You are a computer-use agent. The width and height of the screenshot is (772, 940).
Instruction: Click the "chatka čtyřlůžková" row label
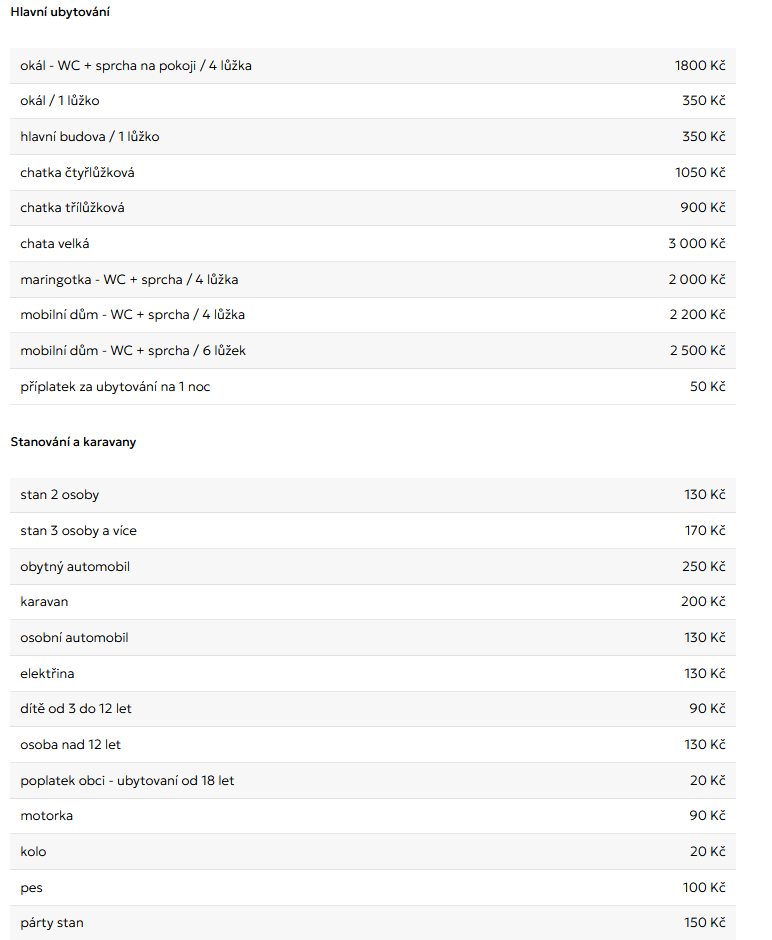pos(77,173)
